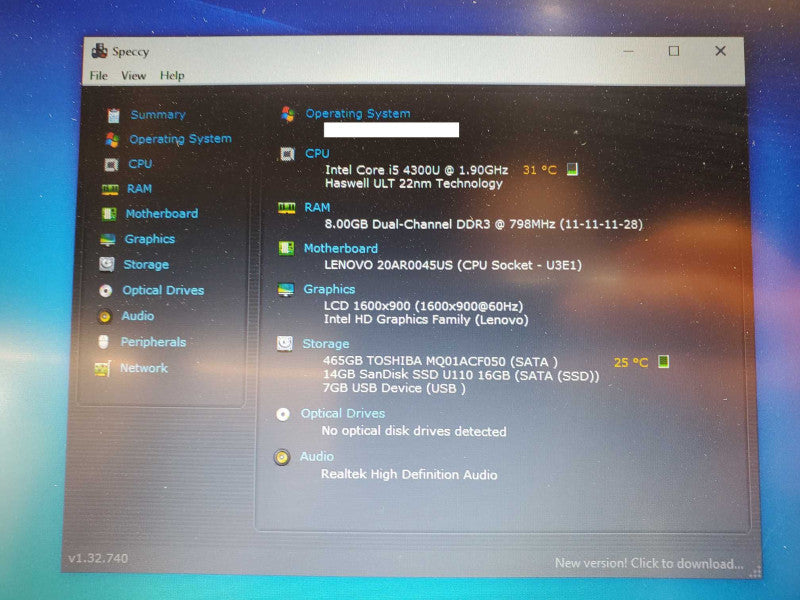This screenshot has width=800, height=600.
Task: Select Operating System in the sidebar
Action: point(180,139)
